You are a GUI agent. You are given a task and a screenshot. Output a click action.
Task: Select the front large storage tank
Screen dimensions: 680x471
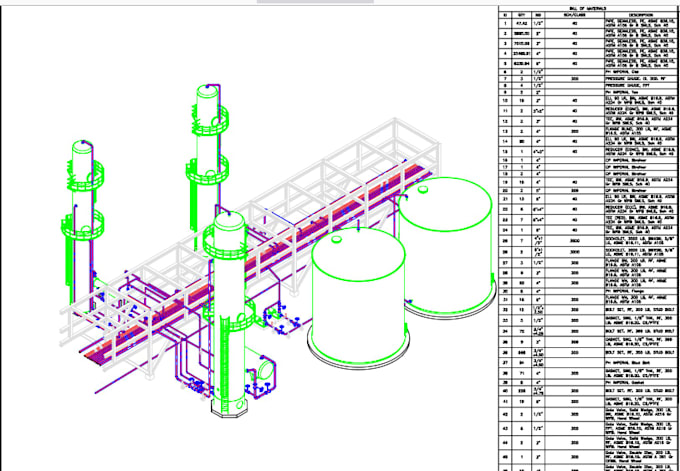click(x=358, y=299)
